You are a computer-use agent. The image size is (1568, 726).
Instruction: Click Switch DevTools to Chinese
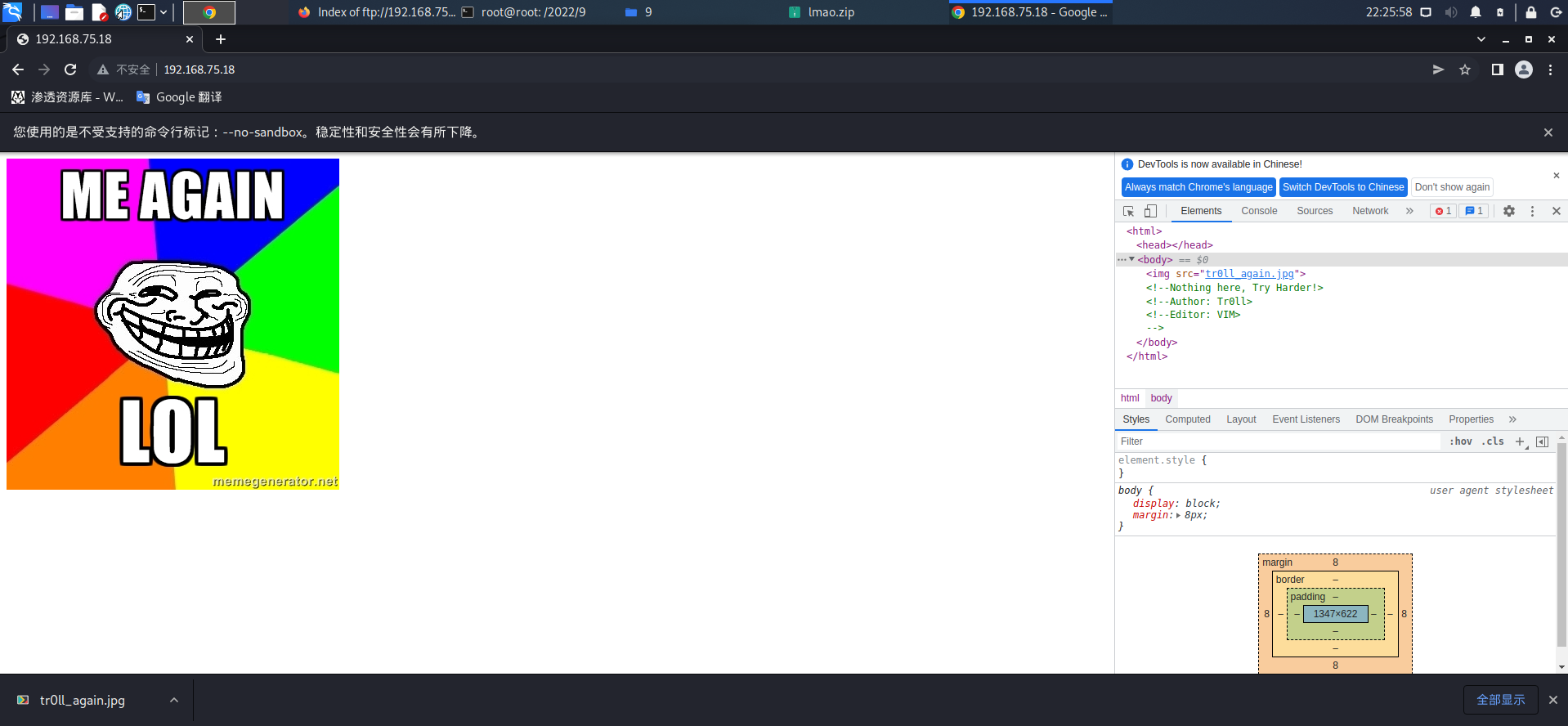click(1343, 187)
